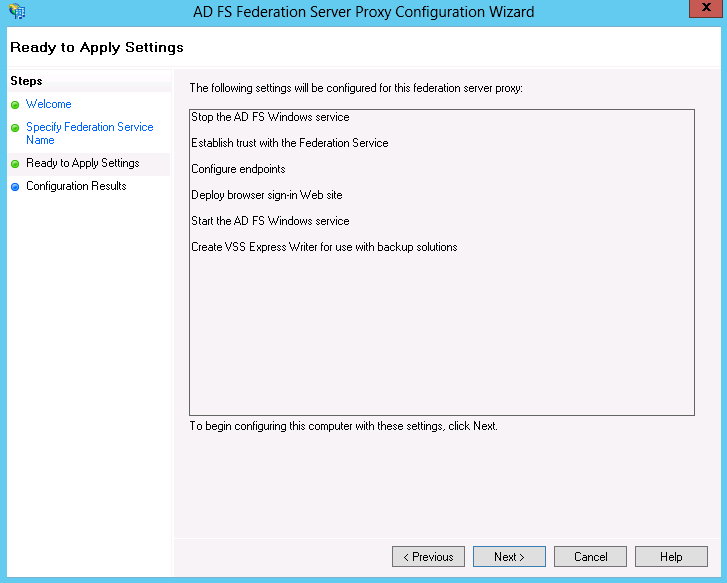Image resolution: width=727 pixels, height=583 pixels.
Task: Click the AD FS wizard title bar icon
Action: click(17, 11)
